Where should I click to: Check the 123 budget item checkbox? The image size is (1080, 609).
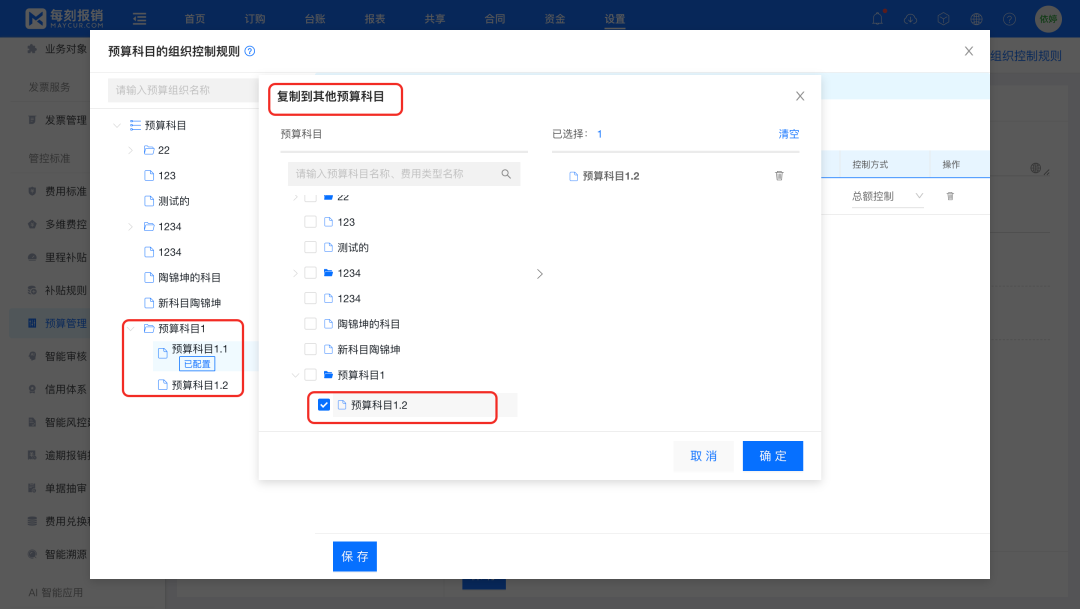coord(310,221)
